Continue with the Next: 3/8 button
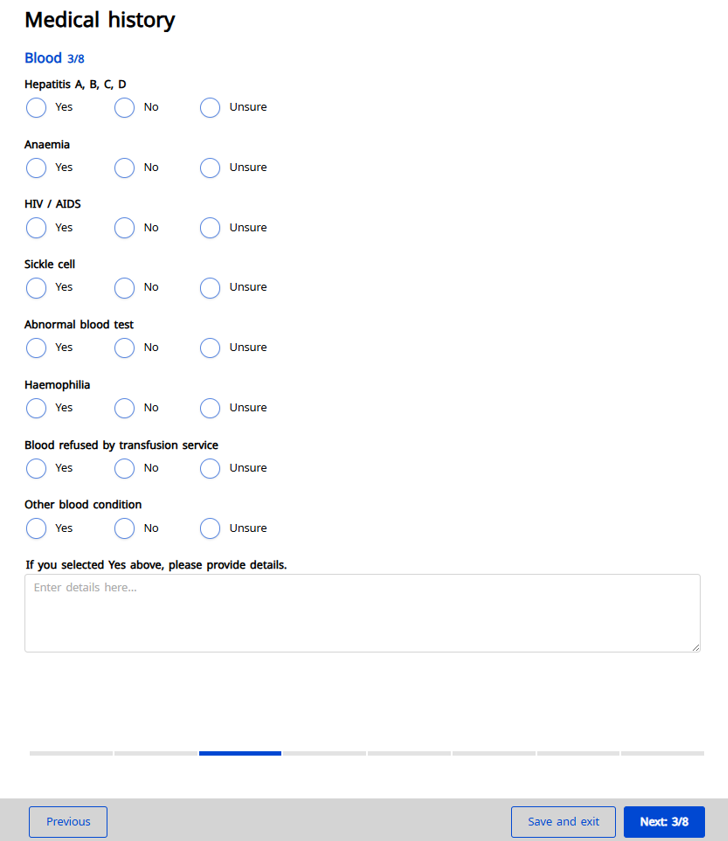 pos(664,822)
